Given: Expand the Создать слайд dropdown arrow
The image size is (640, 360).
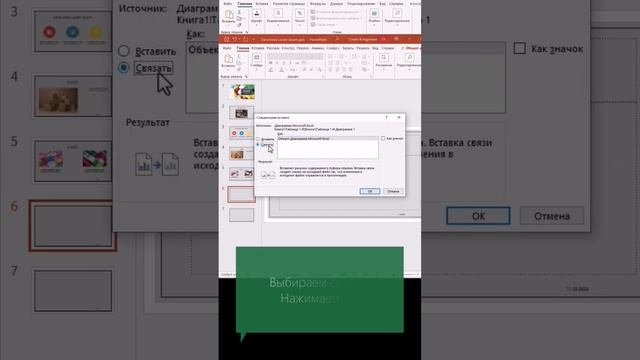Looking at the screenshot, I should [x=256, y=69].
